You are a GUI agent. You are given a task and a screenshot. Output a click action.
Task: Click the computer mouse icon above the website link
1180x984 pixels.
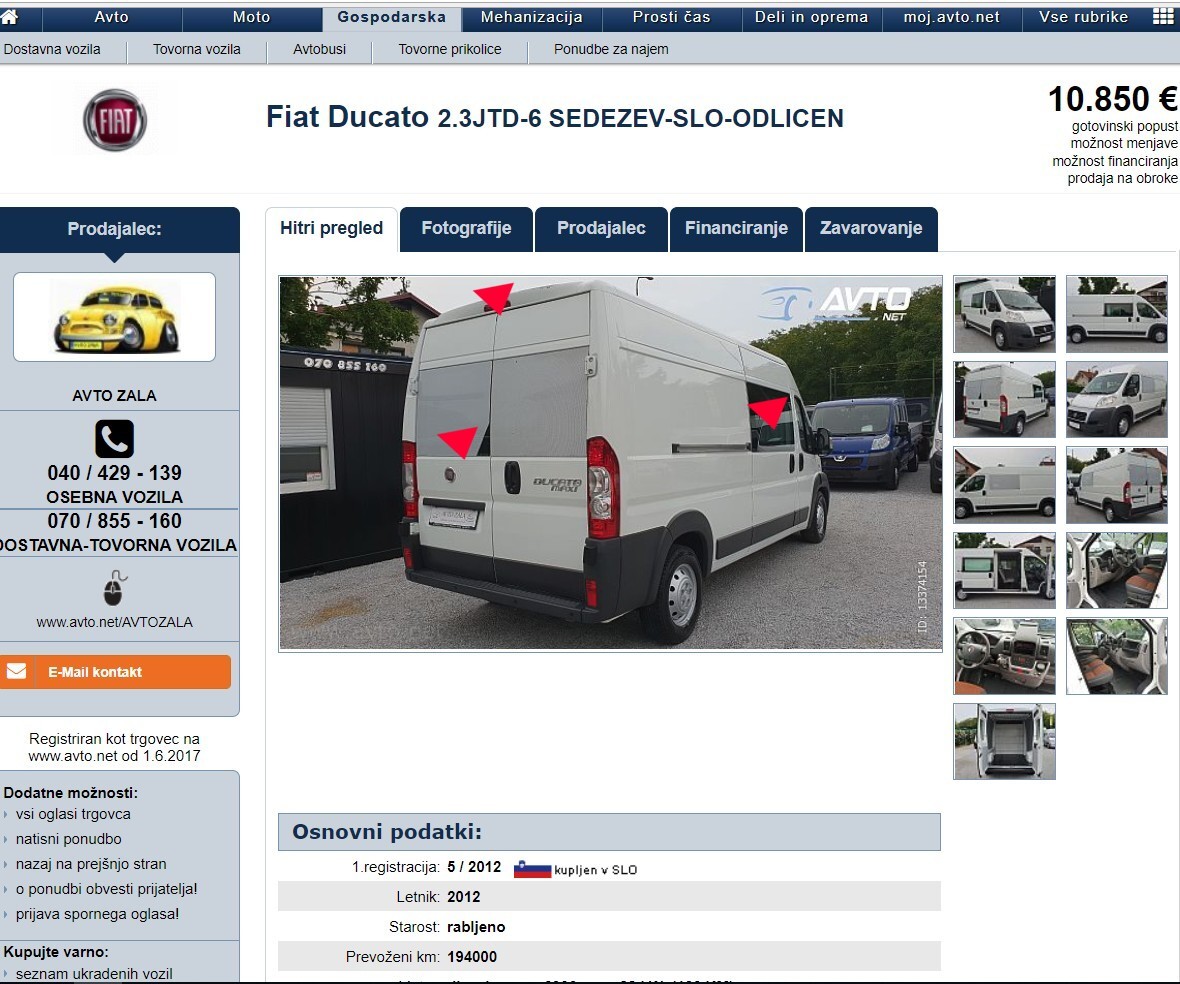pyautogui.click(x=114, y=588)
